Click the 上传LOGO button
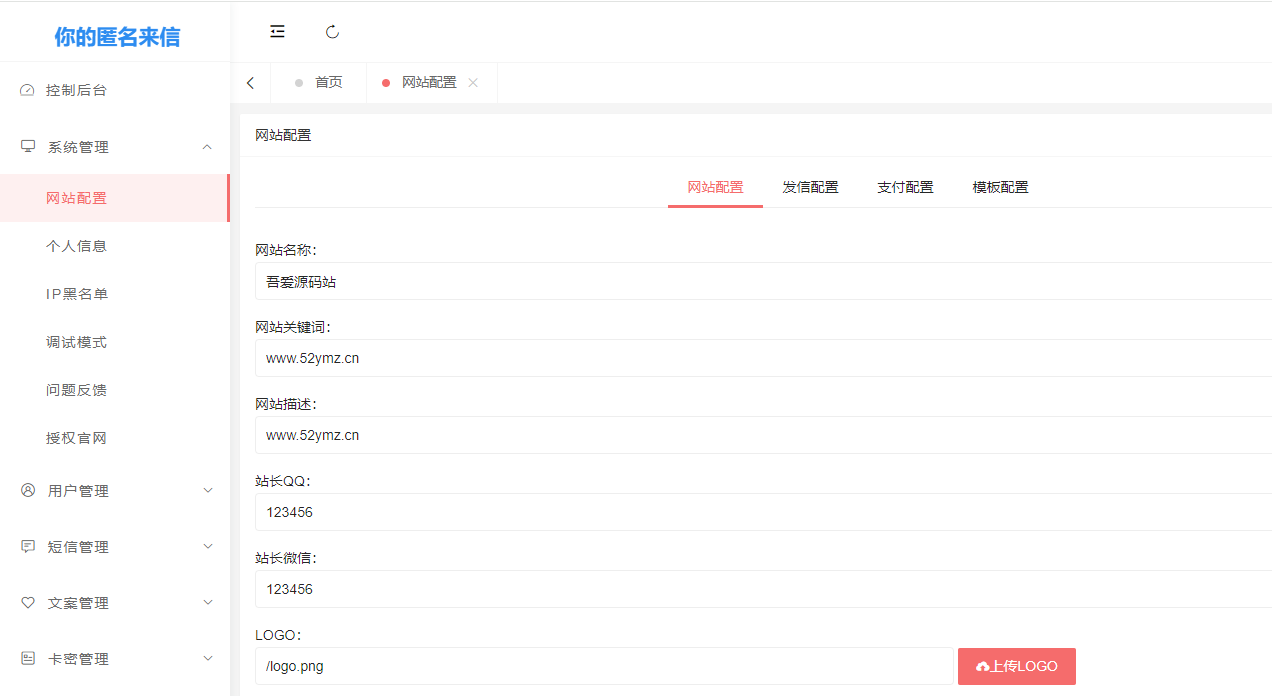1272x696 pixels. (x=1016, y=666)
